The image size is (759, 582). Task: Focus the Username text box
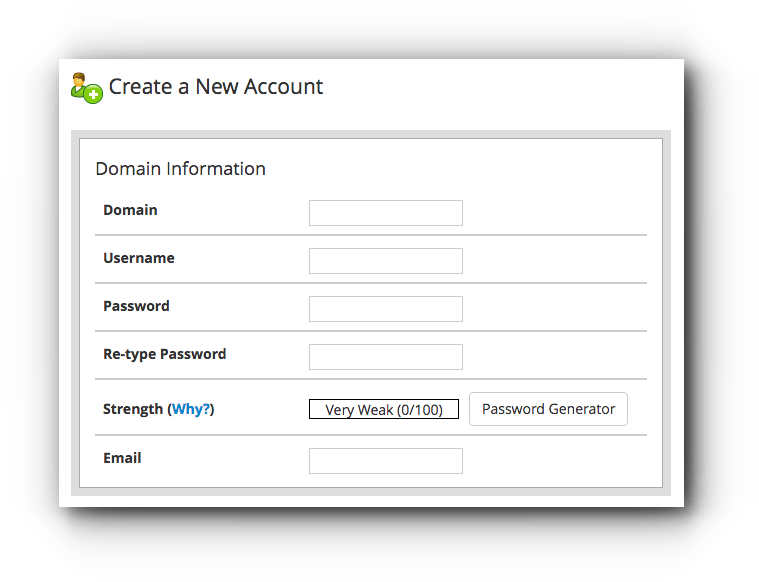(386, 261)
